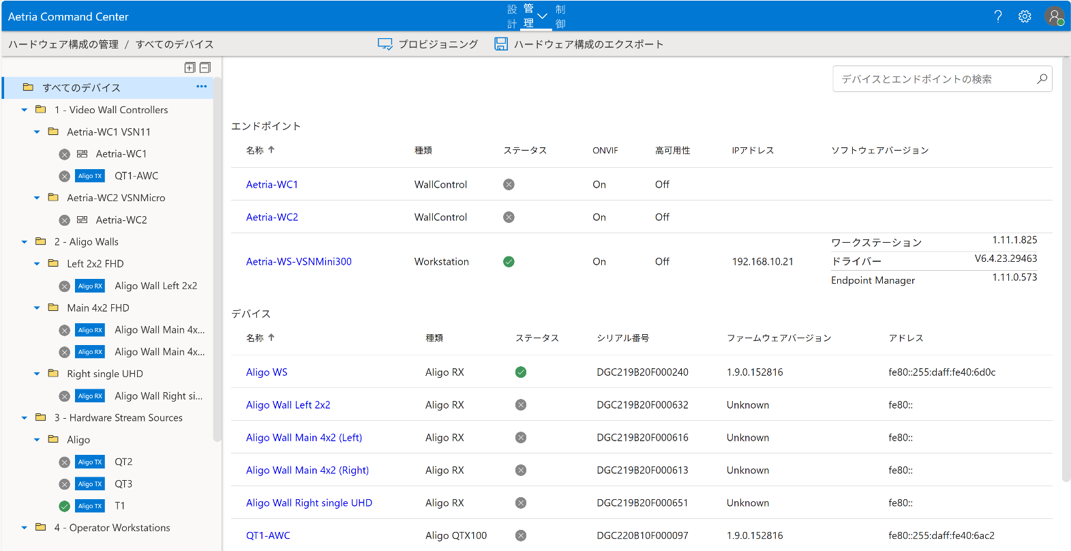
Task: Open the Aetria-WS-VSNMini300 endpoint link
Action: click(298, 262)
